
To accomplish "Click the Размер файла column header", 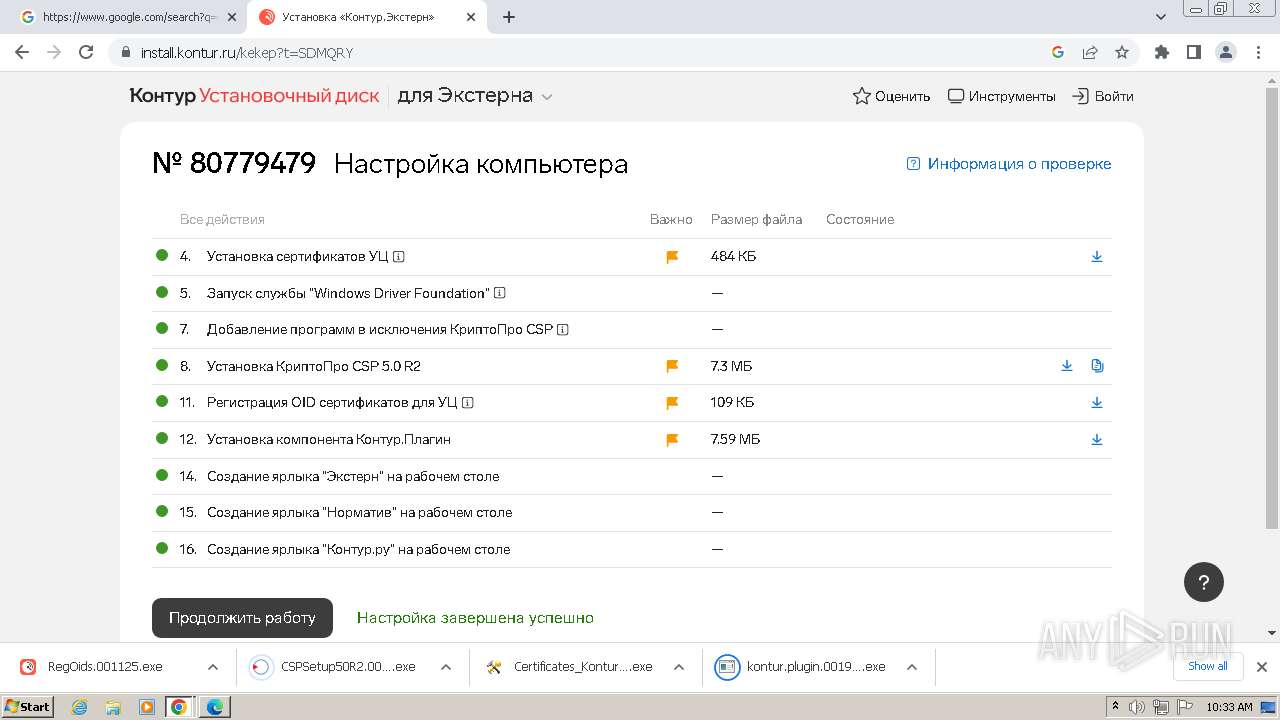I will [x=756, y=219].
